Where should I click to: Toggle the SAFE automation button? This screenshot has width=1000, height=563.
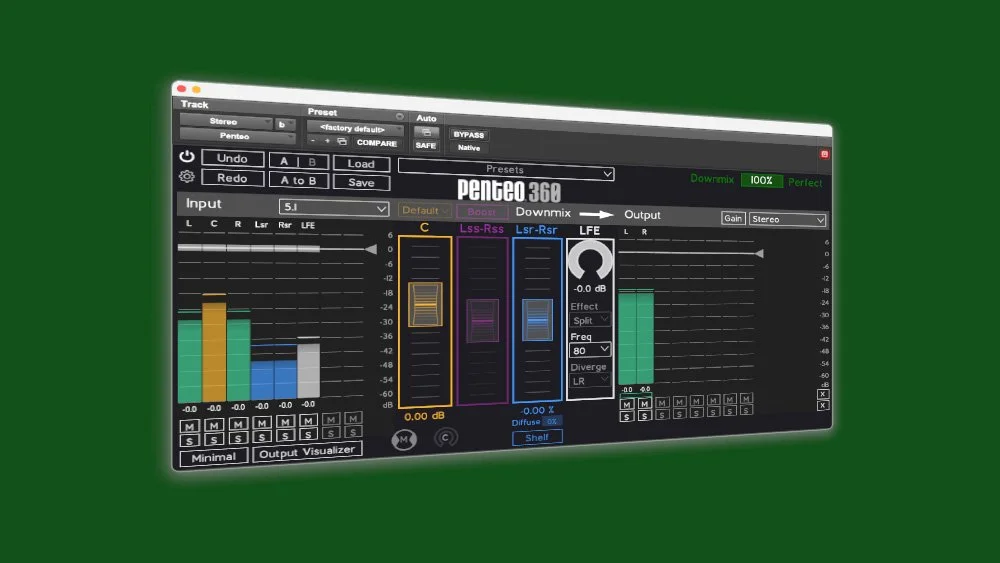click(x=426, y=145)
